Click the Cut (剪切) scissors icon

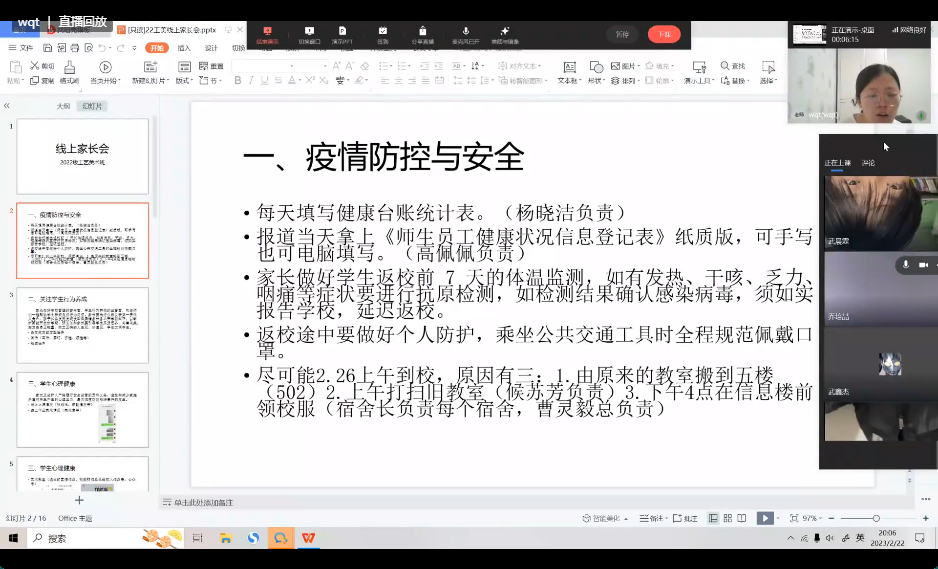pyautogui.click(x=34, y=66)
